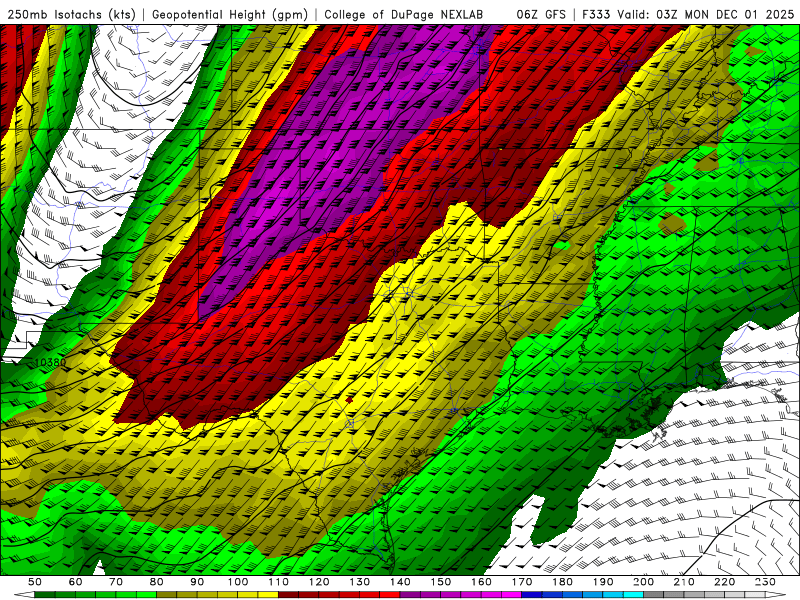The width and height of the screenshot is (800, 600).
Task: Click the '100' value on the color scale
Action: coord(238,582)
